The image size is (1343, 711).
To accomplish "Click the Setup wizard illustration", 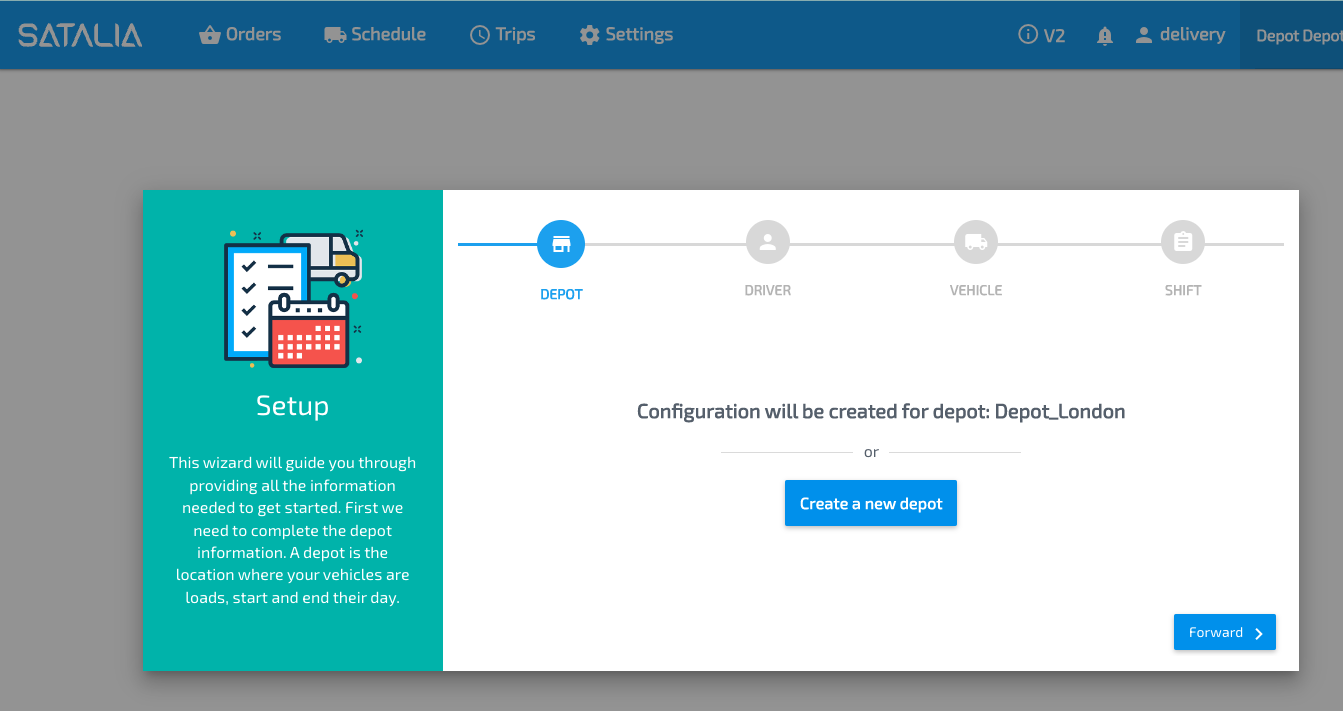I will tap(292, 298).
